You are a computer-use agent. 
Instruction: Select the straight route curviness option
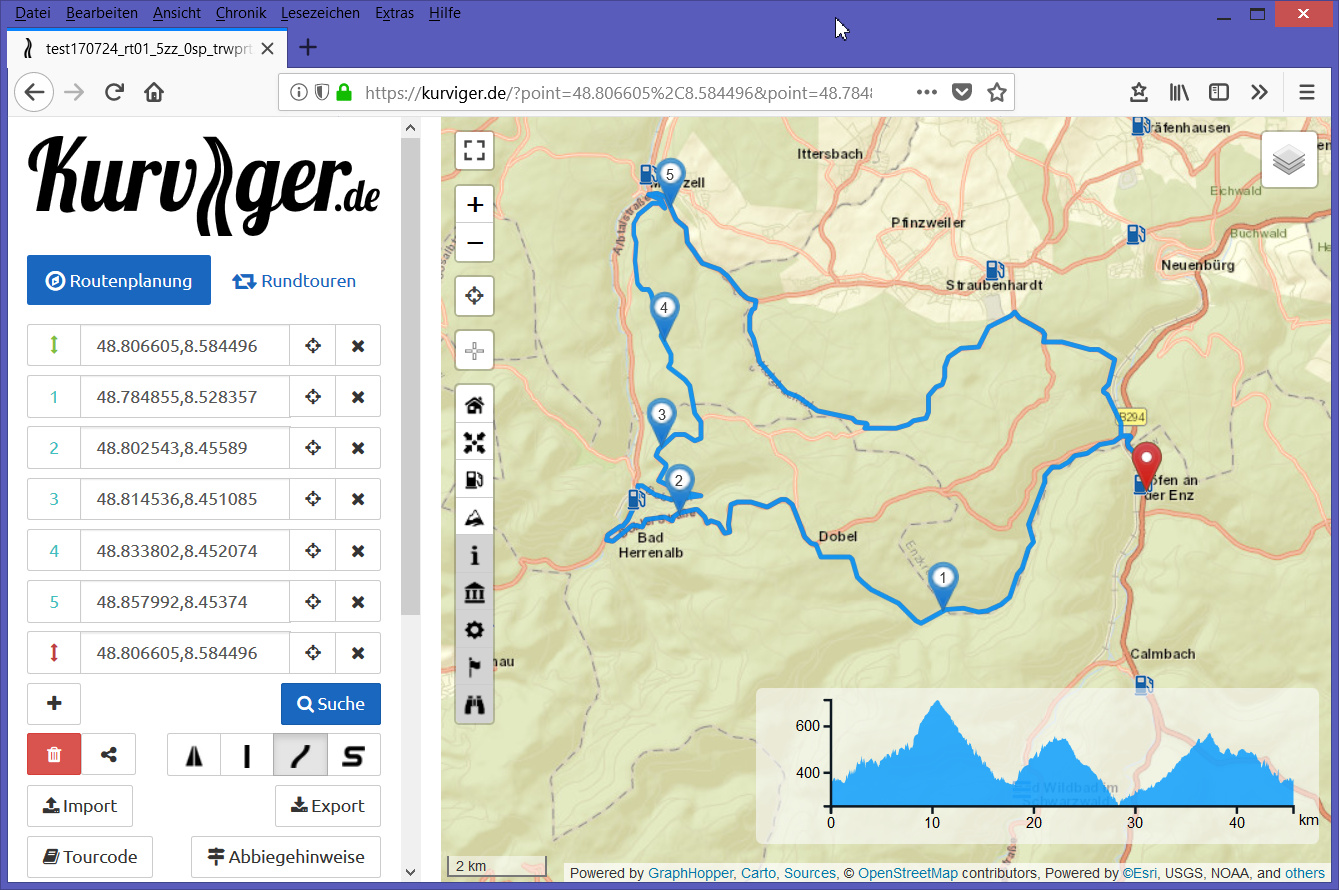coord(247,755)
